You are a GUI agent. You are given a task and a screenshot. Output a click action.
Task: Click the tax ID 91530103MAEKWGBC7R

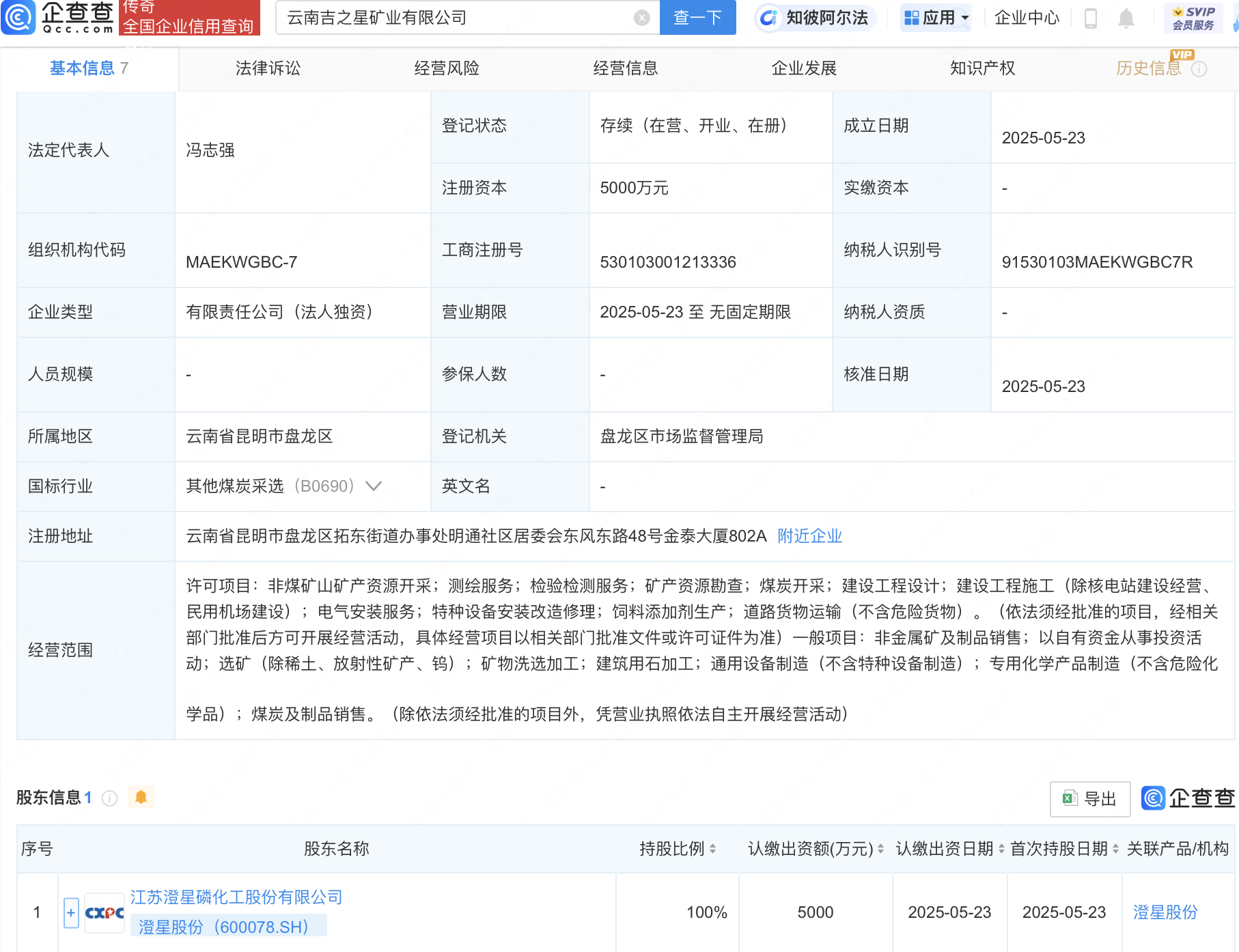[1097, 262]
